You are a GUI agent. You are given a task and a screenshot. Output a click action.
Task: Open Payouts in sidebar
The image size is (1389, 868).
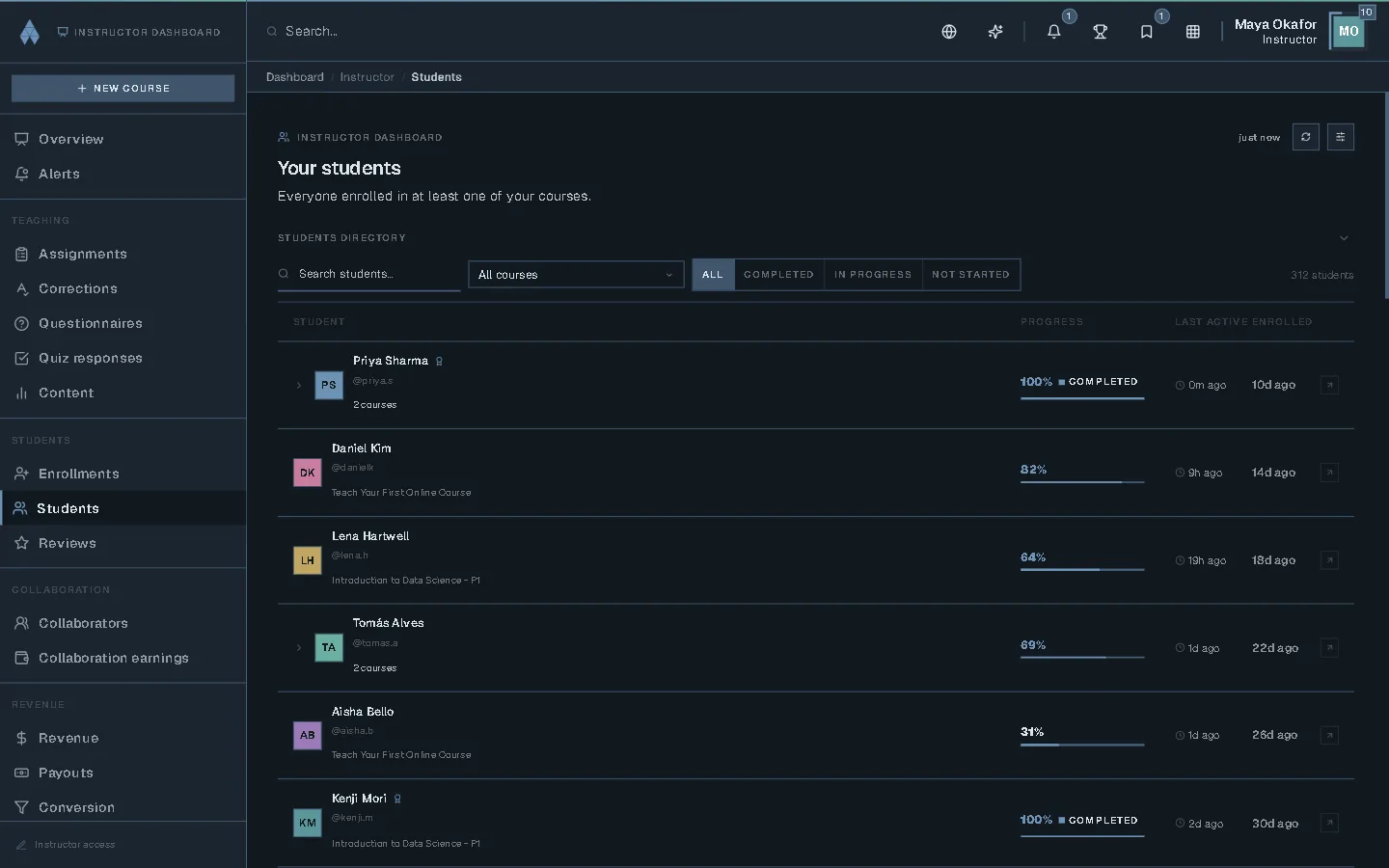(x=123, y=773)
